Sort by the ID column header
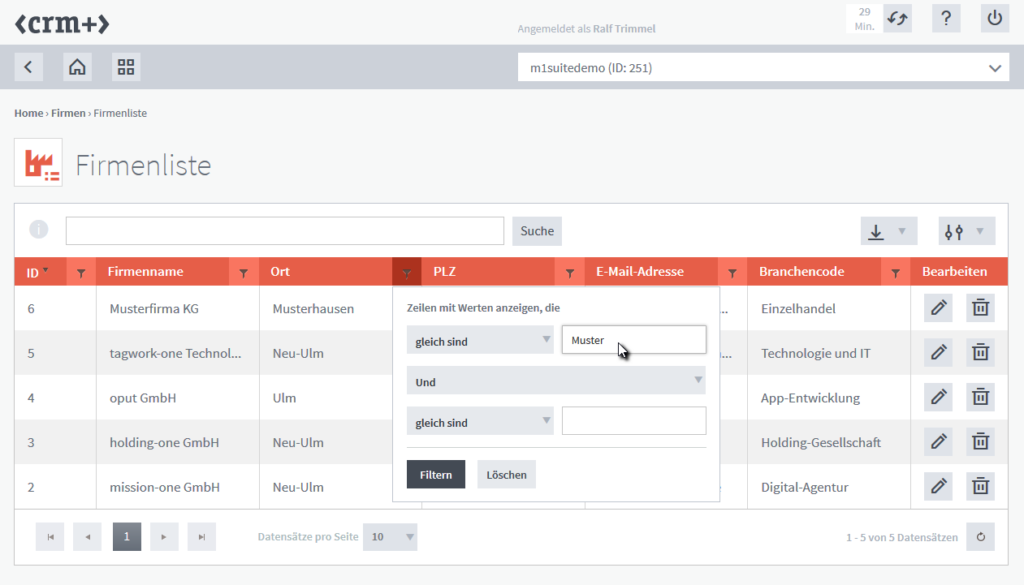1024x585 pixels. click(34, 272)
